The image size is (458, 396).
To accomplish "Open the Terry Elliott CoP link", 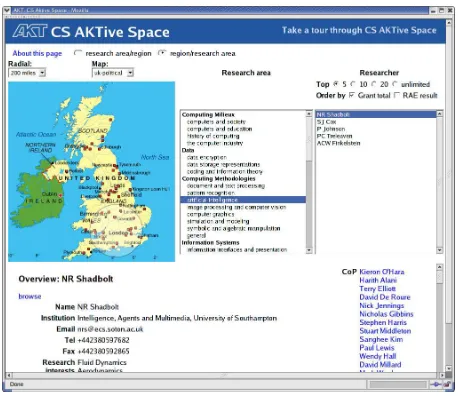I will (377, 289).
